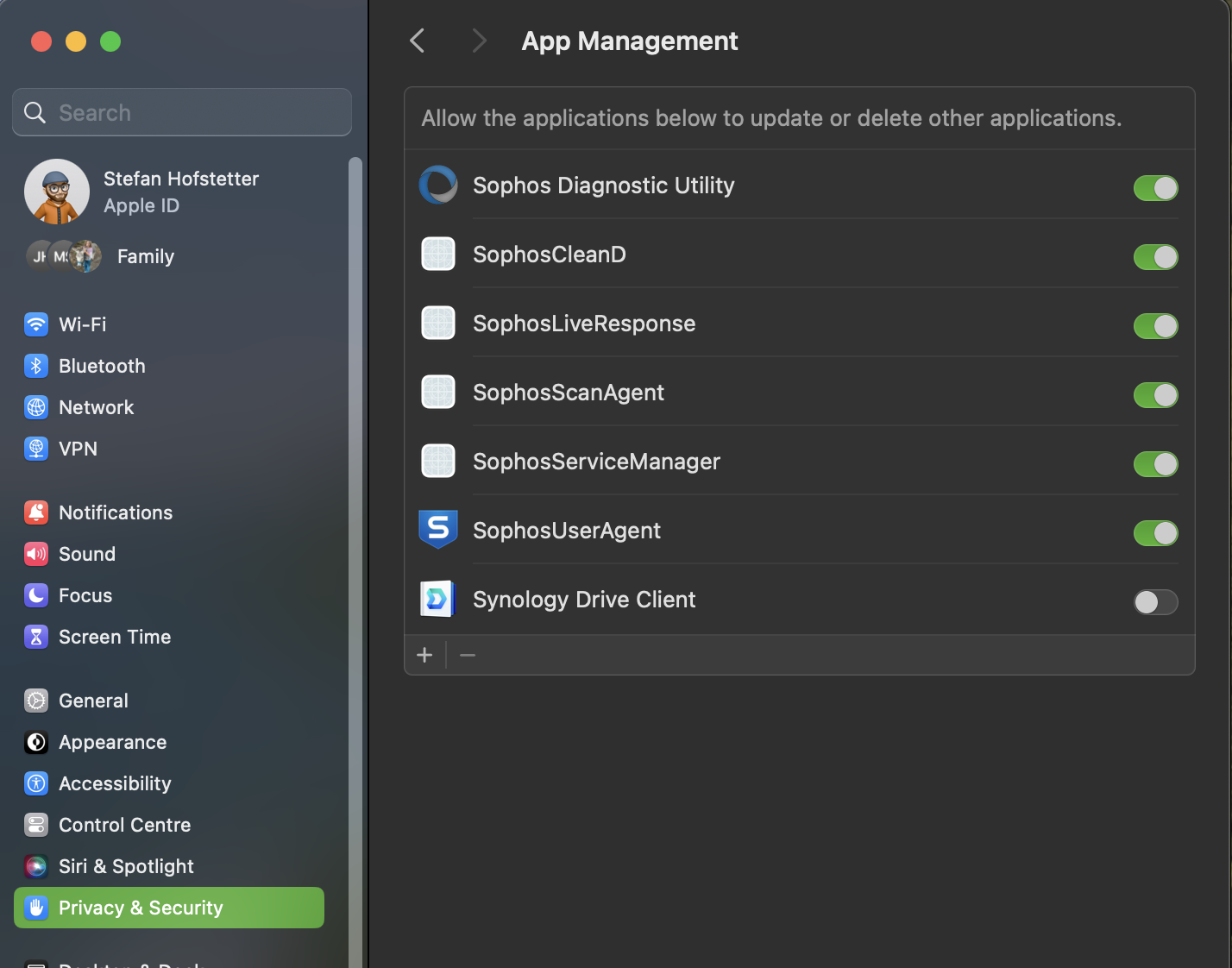The image size is (1232, 968).
Task: Click the Network sidebar icon
Action: point(35,406)
